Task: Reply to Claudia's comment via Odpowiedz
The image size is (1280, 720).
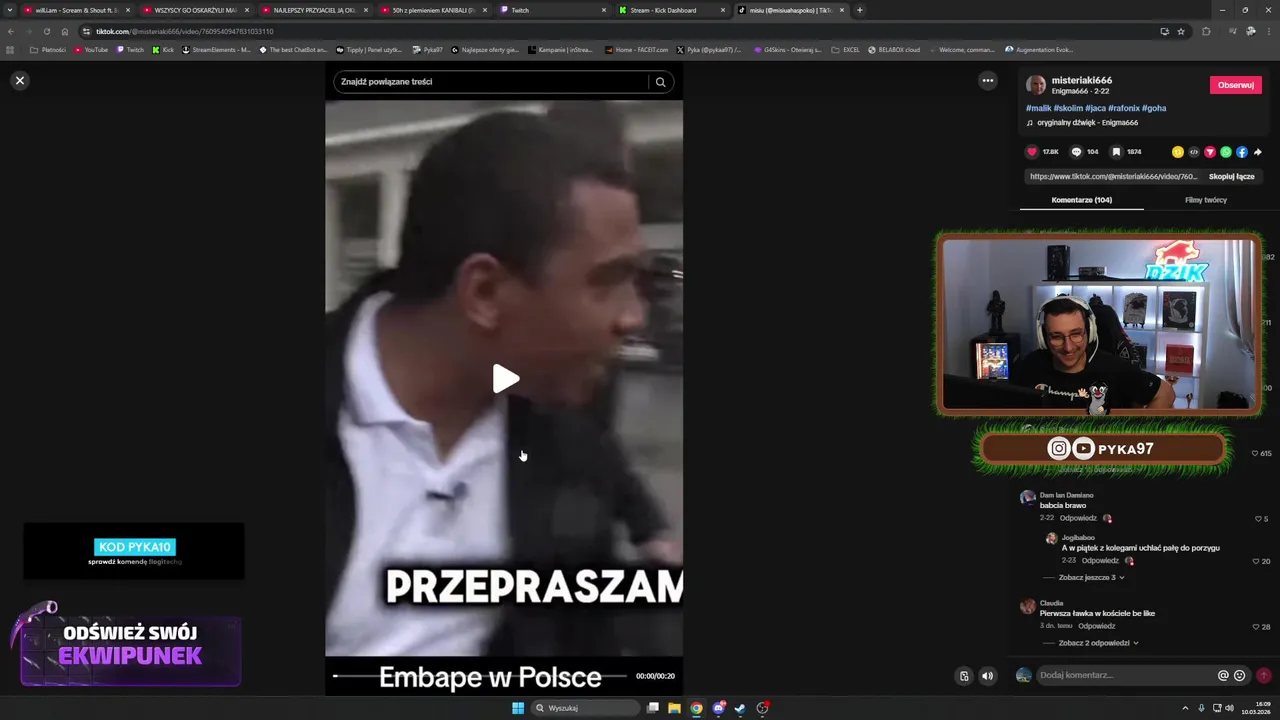Action: point(1096,626)
